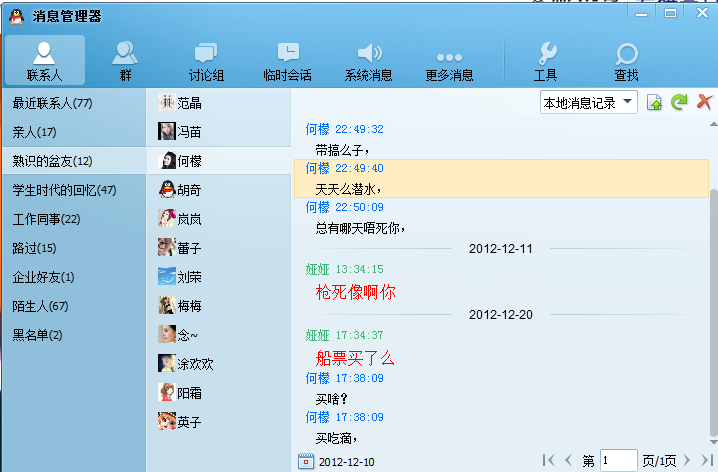Screen dimensions: 718x472
Task: Click 蕾子's avatar icon
Action: coord(167,247)
